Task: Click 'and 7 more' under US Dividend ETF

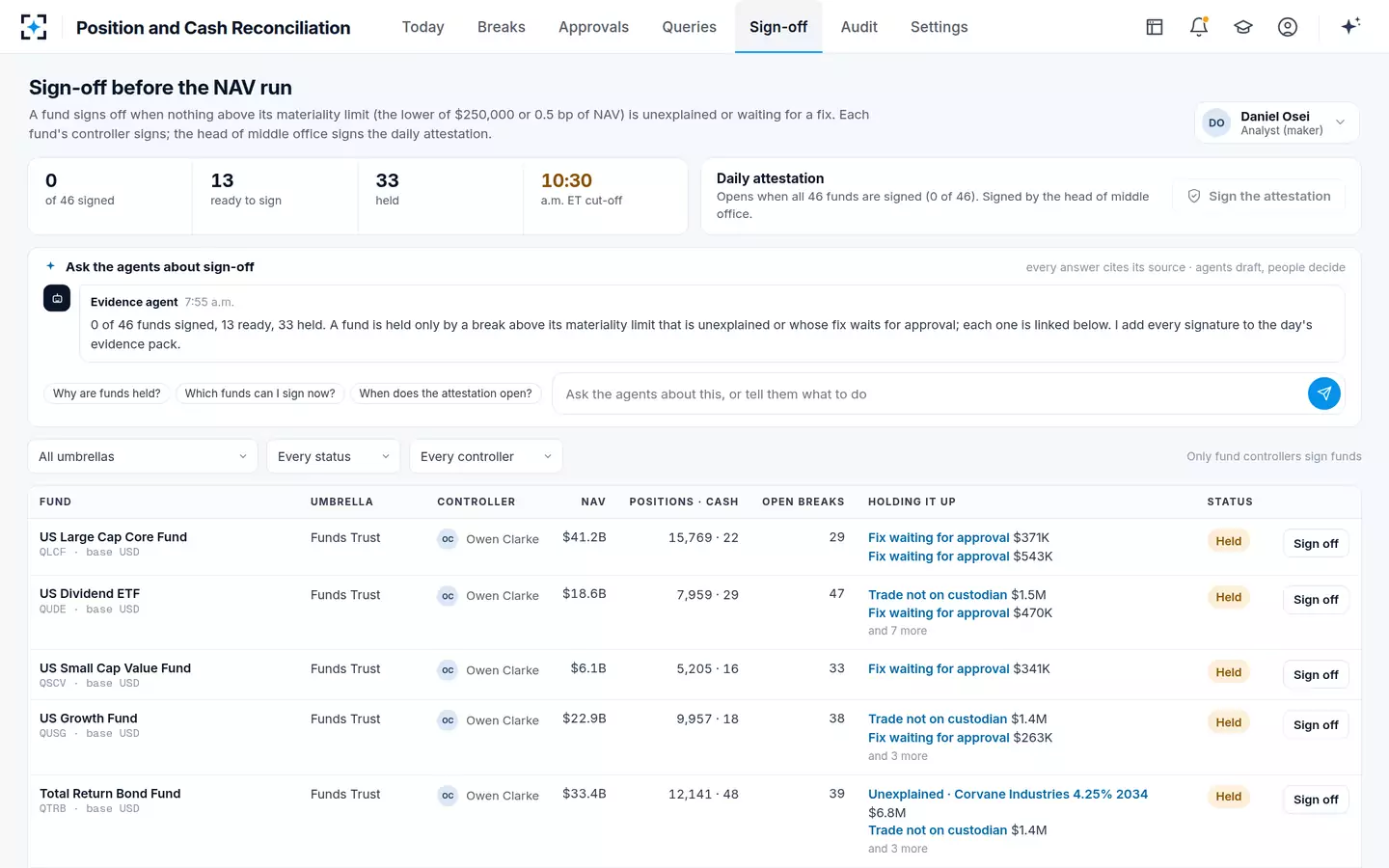Action: point(897,631)
